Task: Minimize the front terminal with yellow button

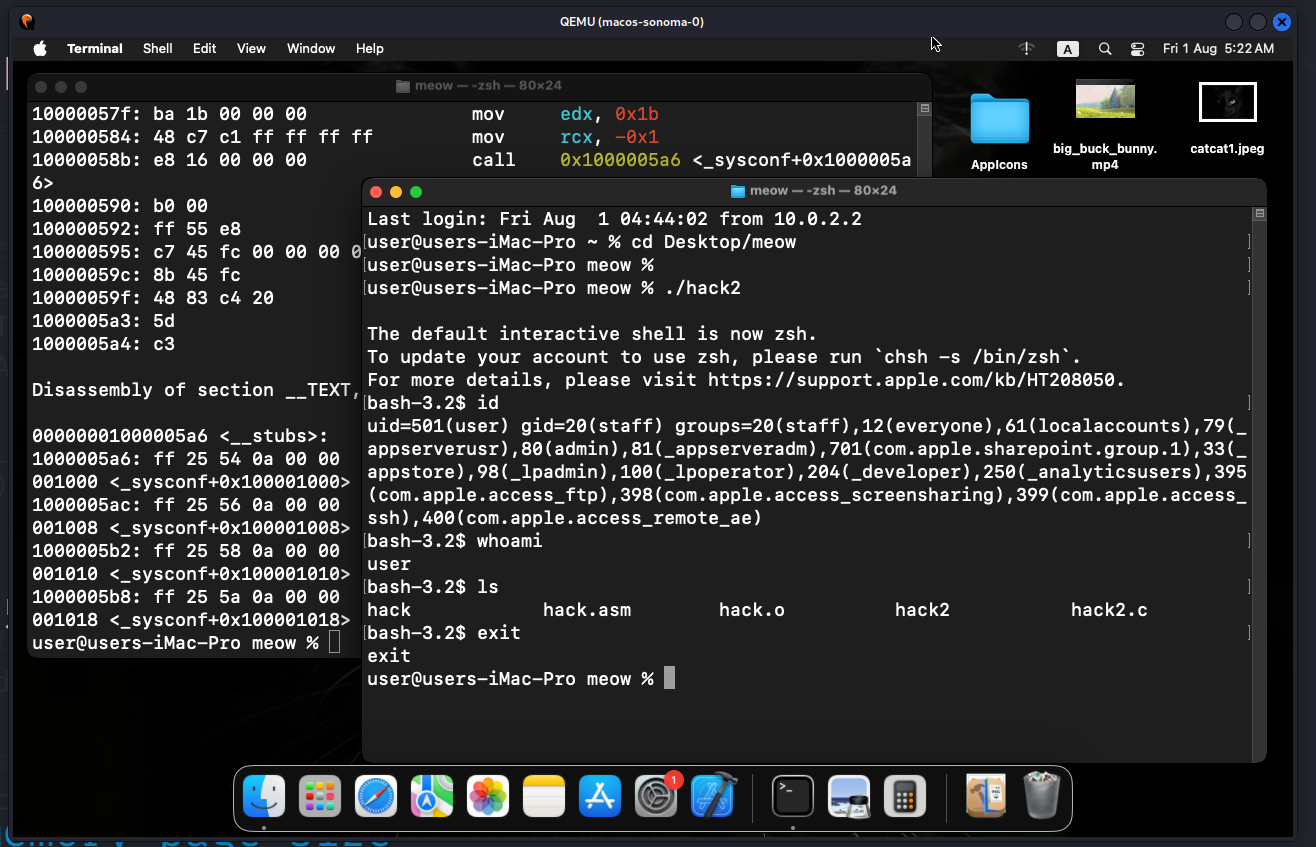Action: click(396, 191)
